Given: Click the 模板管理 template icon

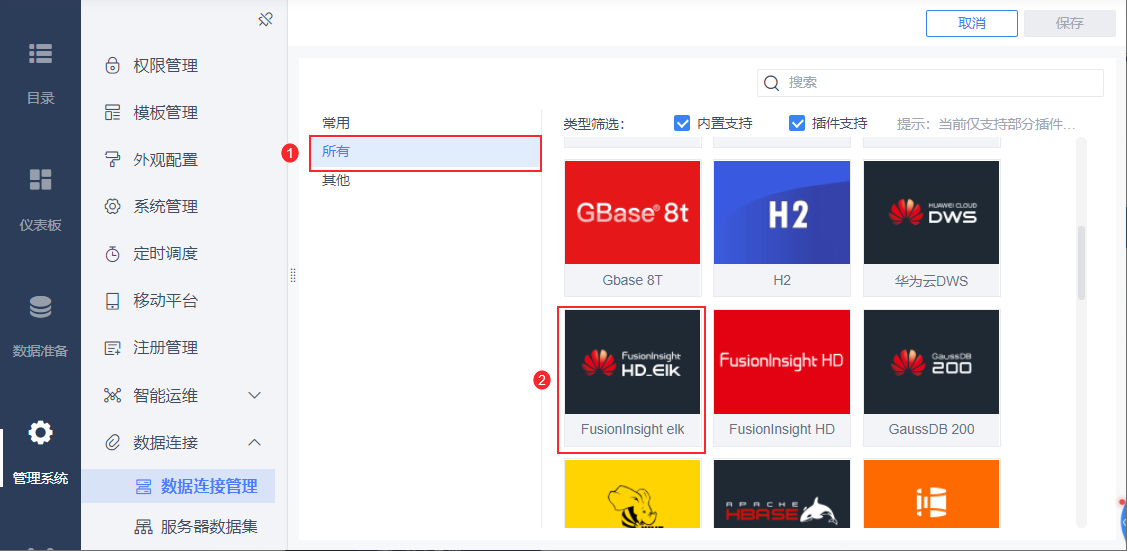Looking at the screenshot, I should click(112, 113).
